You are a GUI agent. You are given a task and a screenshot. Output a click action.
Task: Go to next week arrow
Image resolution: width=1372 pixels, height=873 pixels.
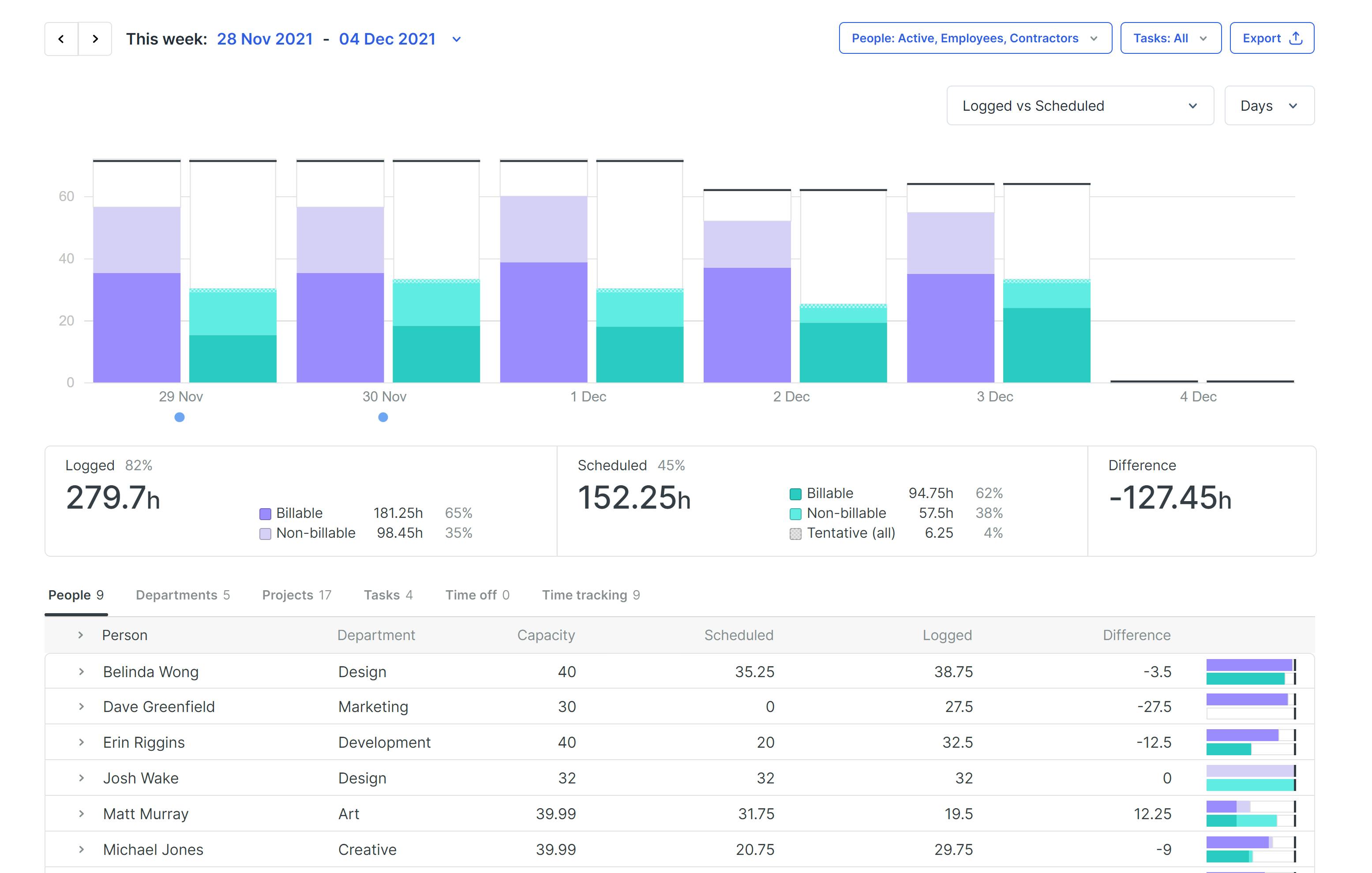(95, 39)
